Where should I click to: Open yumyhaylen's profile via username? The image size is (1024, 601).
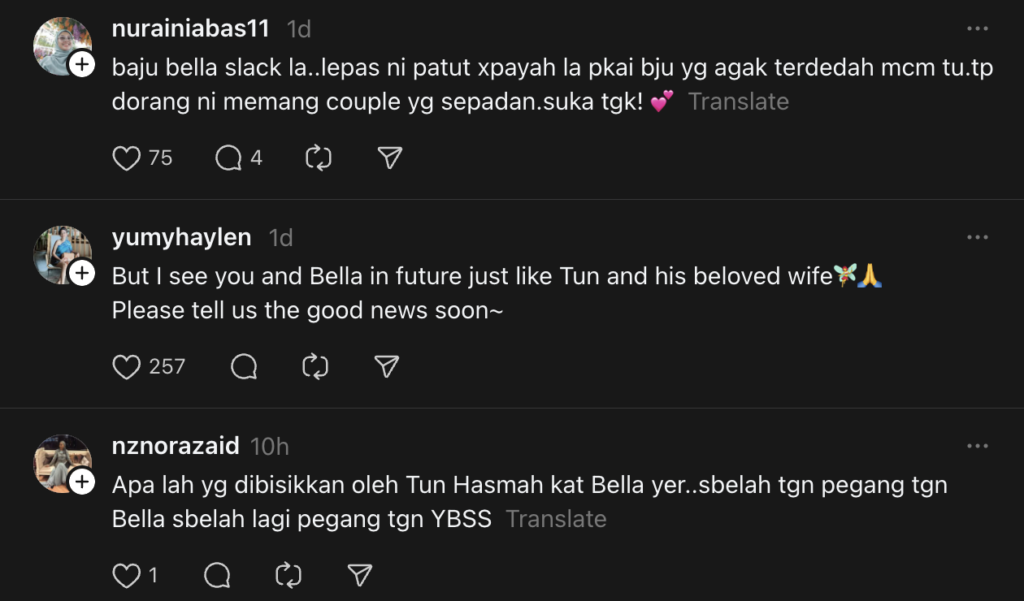click(183, 238)
